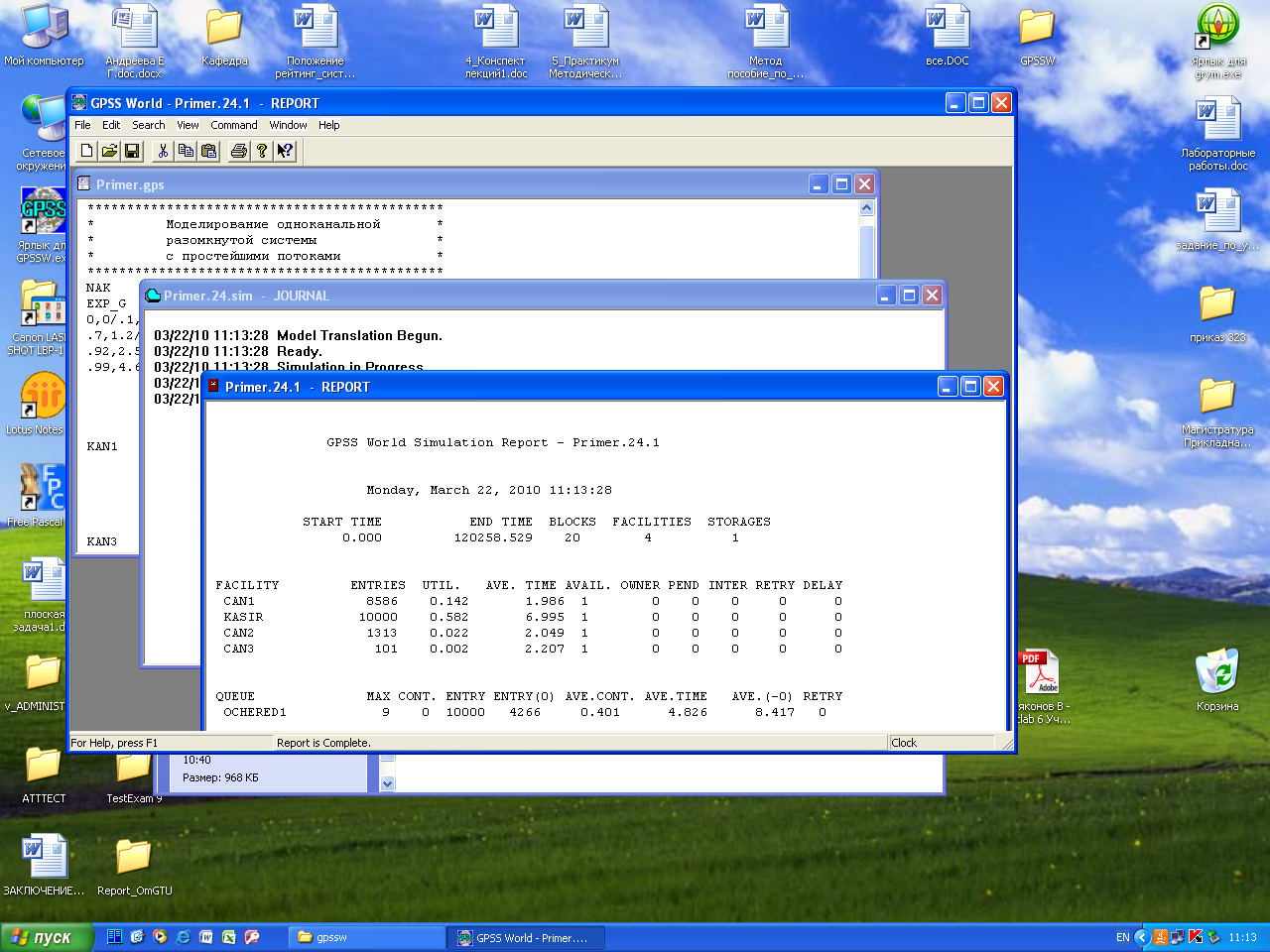The image size is (1270, 952).
Task: Select Корзина recycle bin icon
Action: click(1217, 679)
